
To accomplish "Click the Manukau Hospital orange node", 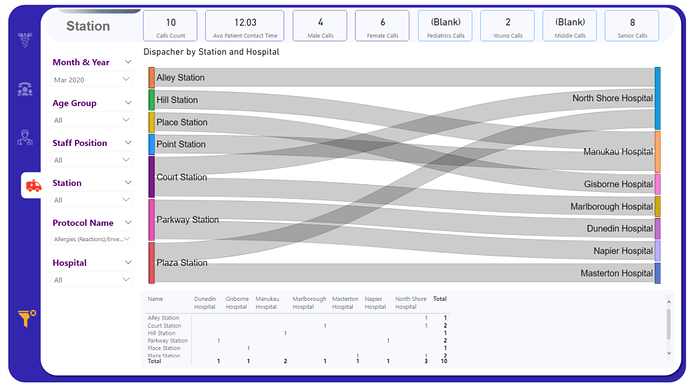I will click(x=657, y=151).
